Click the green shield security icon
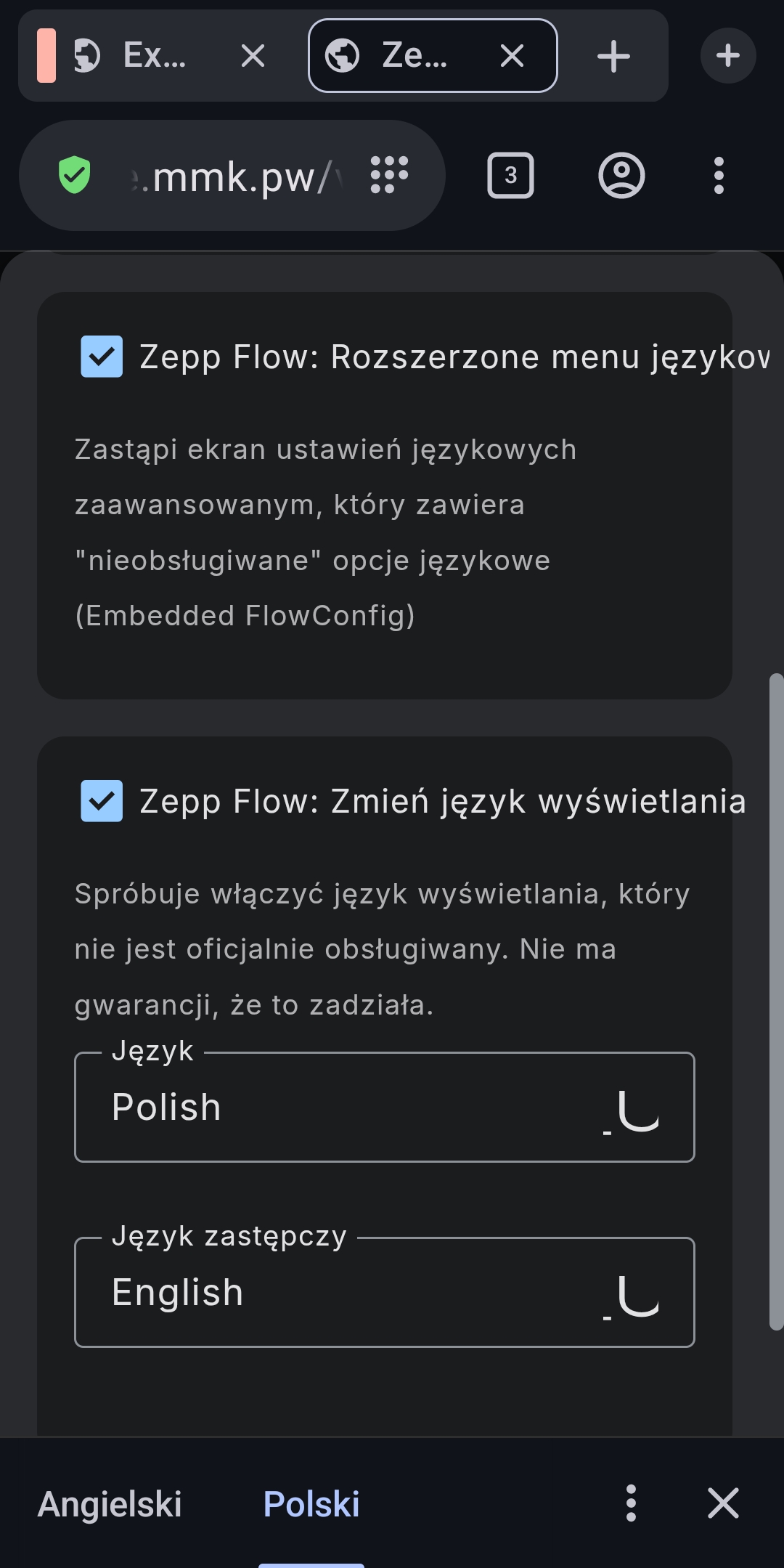 coord(74,176)
